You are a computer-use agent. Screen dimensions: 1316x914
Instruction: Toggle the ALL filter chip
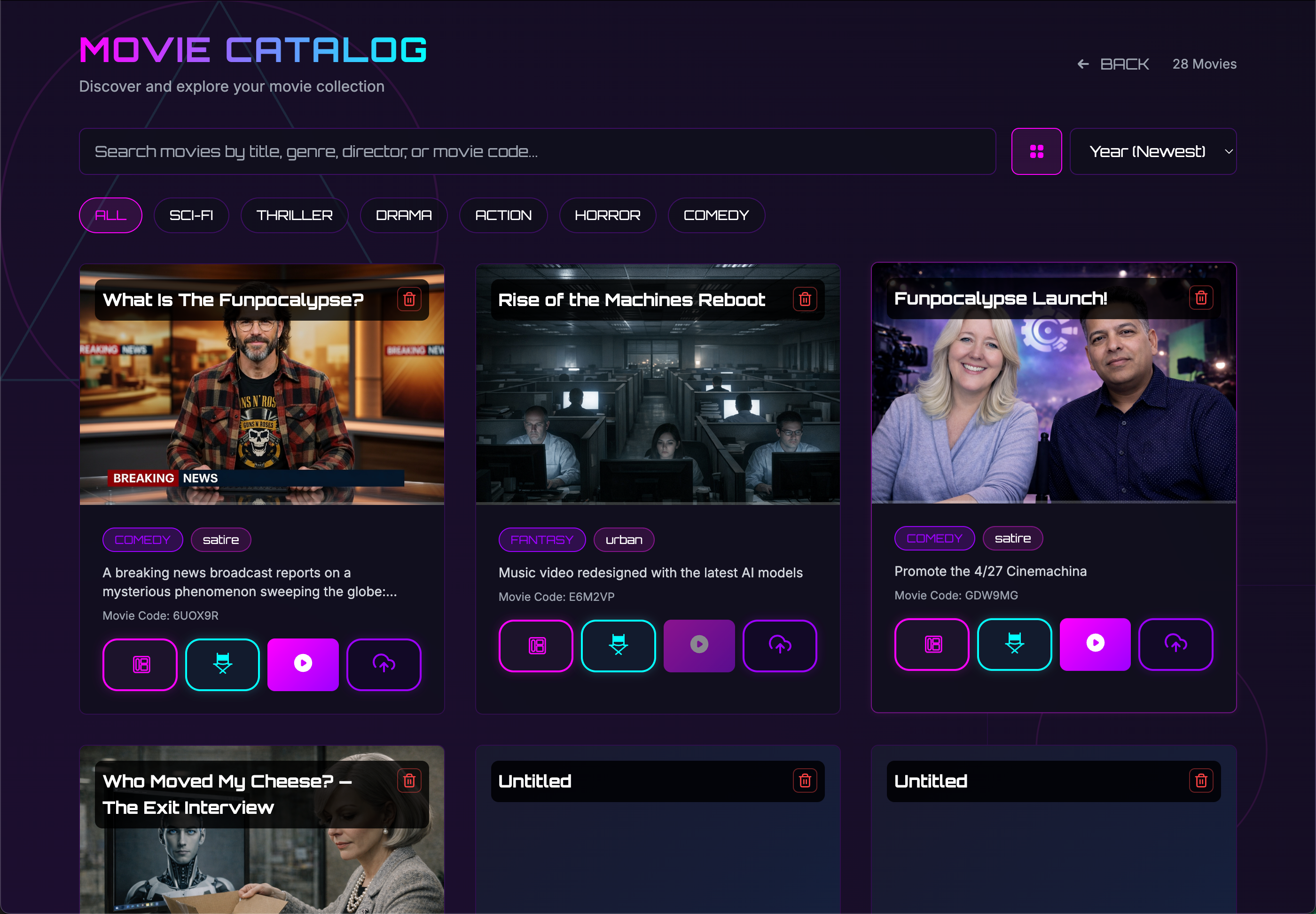(x=110, y=215)
